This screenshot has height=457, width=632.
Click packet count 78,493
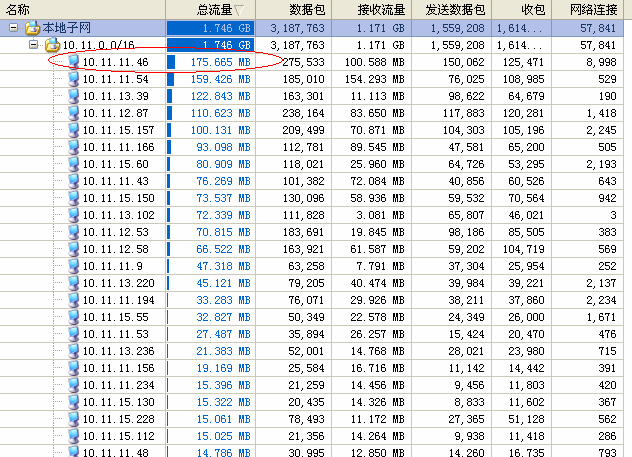(306, 419)
